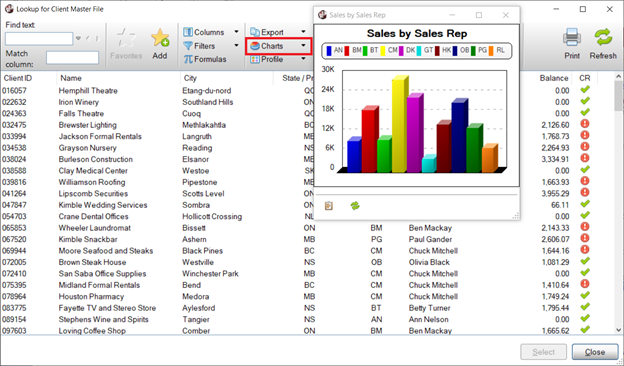Screen dimensions: 624x366
Task: Click the copy chart clipboard icon
Action: 328,206
